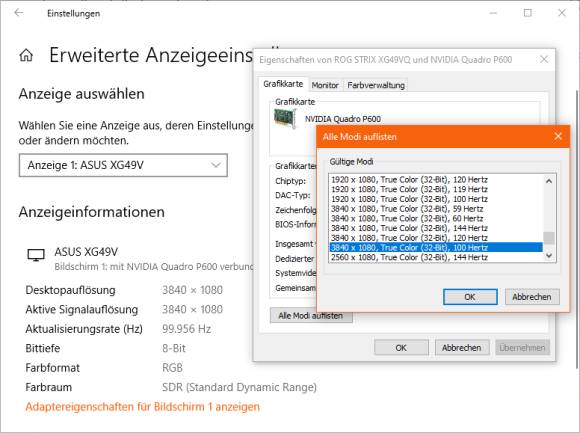Click the scrollbar thumb in Gültige Modi list

(x=549, y=238)
